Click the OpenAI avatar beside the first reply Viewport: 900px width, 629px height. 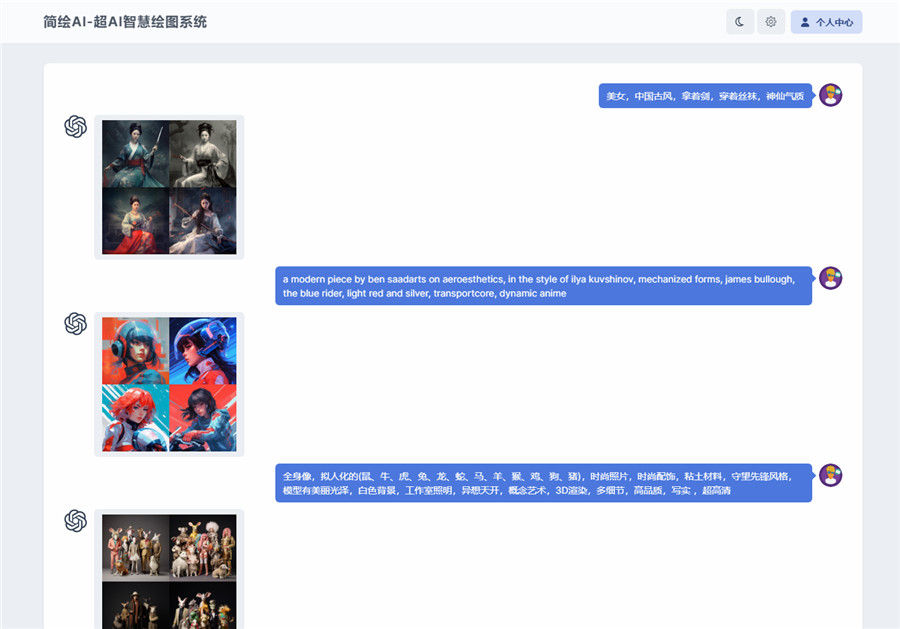[x=75, y=127]
